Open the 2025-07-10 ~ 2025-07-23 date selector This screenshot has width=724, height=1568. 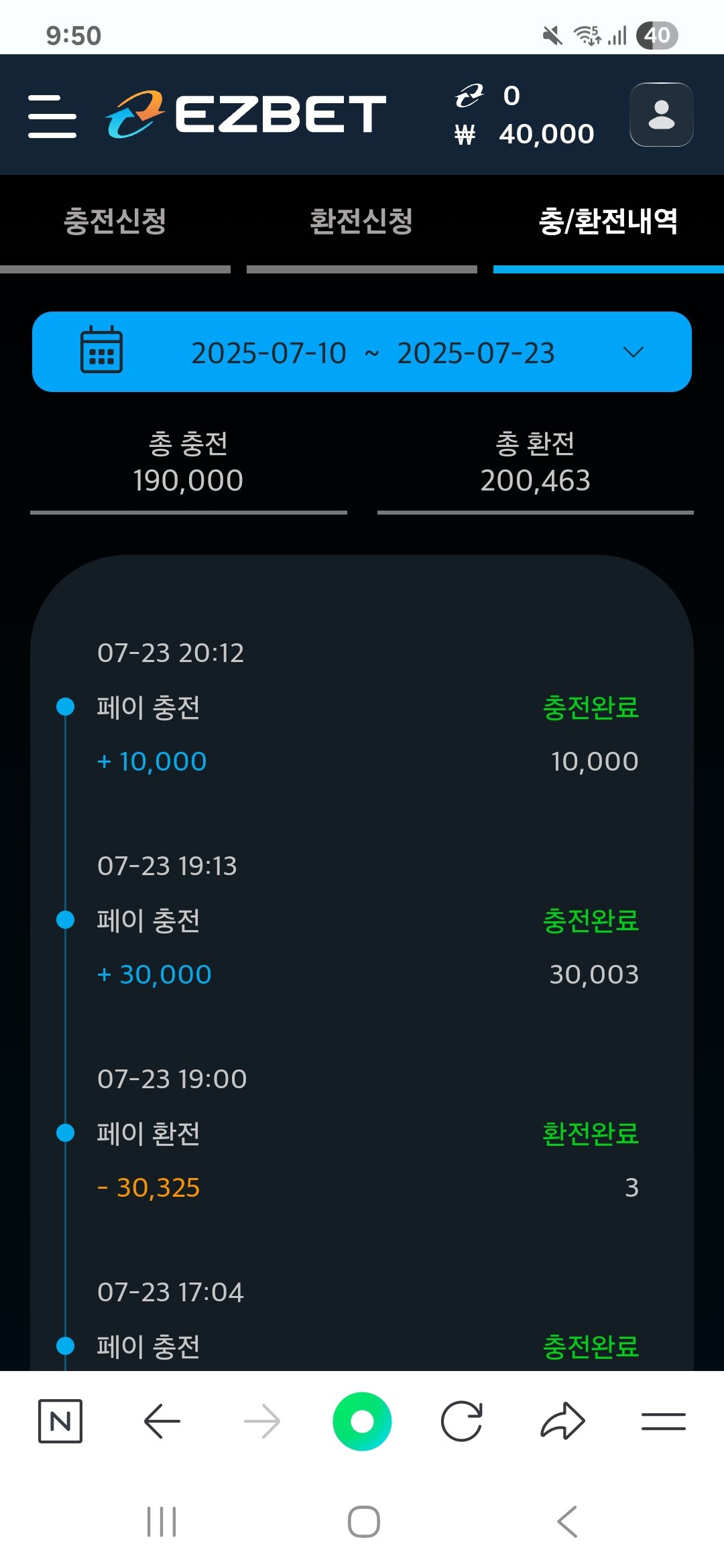pos(373,353)
